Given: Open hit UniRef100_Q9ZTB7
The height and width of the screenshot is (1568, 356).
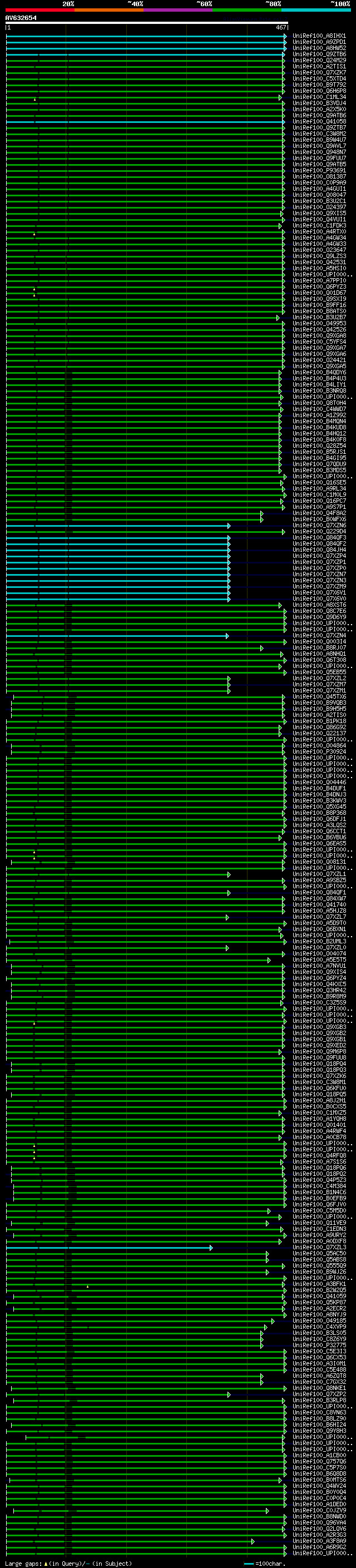Looking at the screenshot, I should 319,128.
